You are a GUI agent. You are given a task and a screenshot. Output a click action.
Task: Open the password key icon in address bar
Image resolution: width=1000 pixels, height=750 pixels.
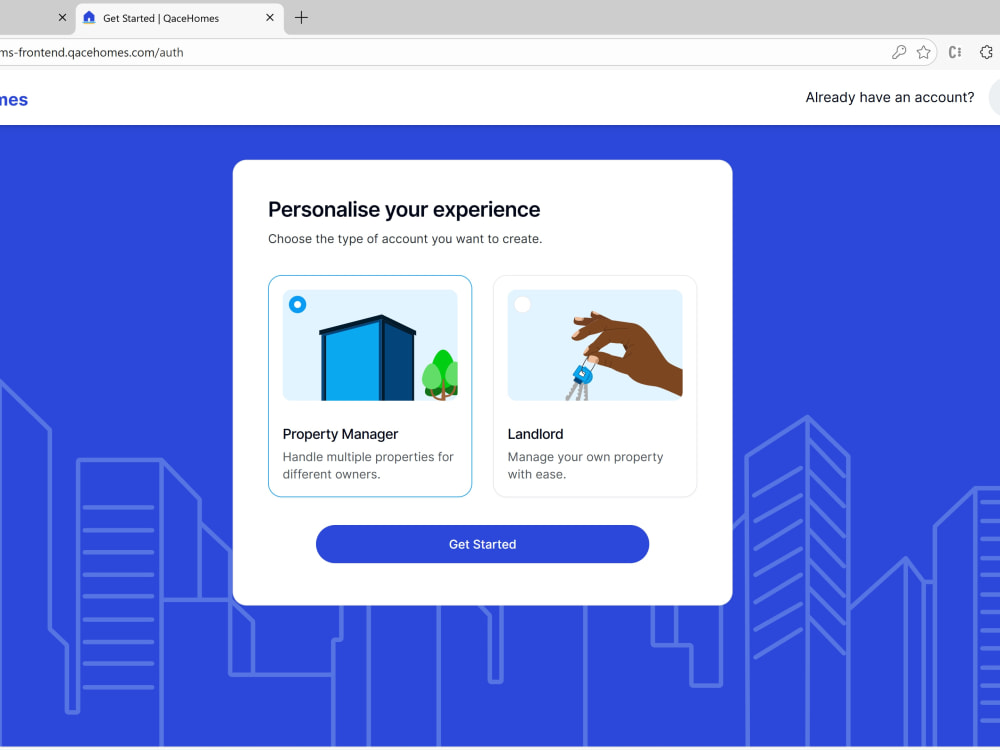[x=899, y=52]
